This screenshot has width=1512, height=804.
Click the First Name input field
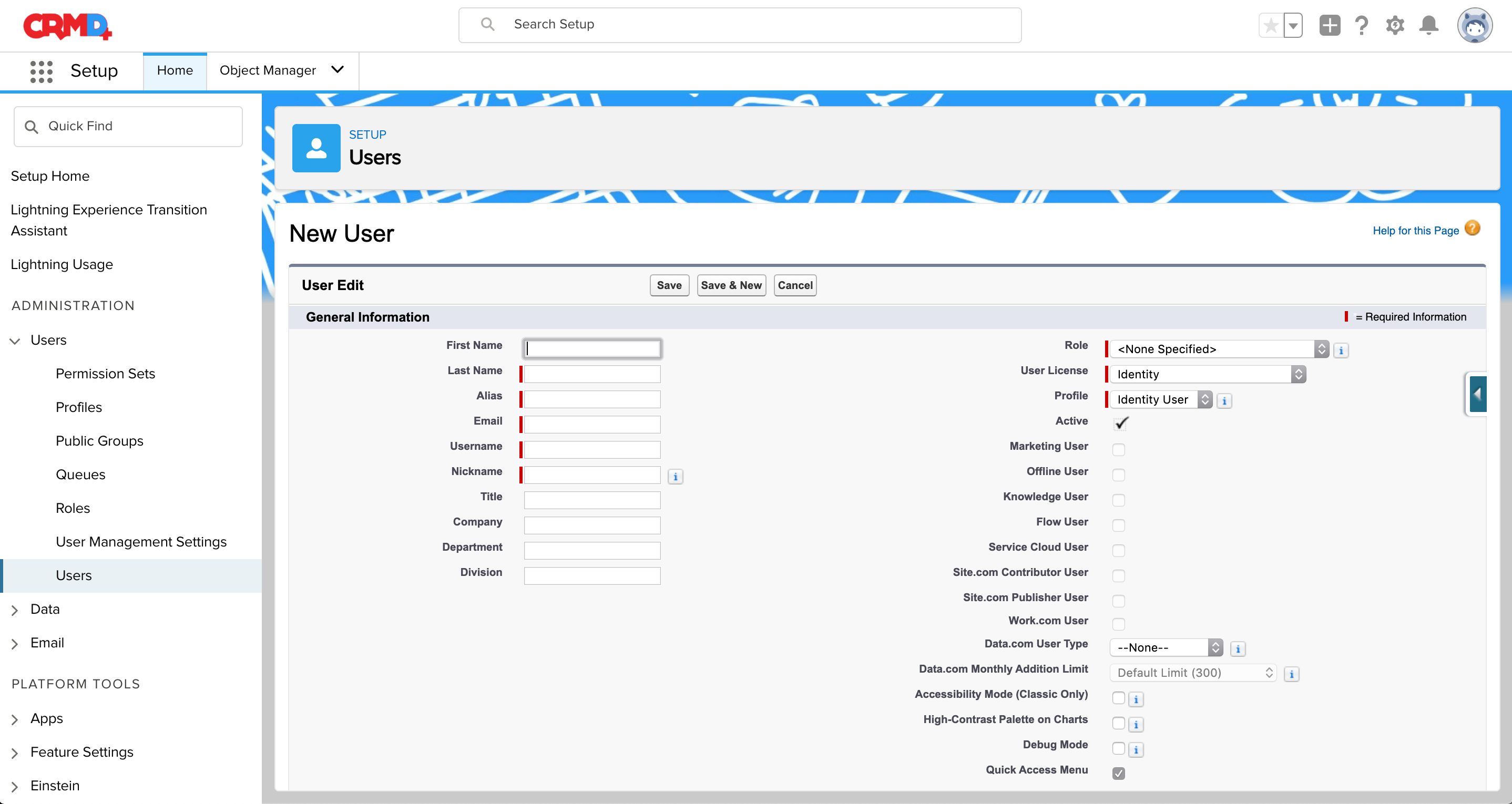coord(590,347)
